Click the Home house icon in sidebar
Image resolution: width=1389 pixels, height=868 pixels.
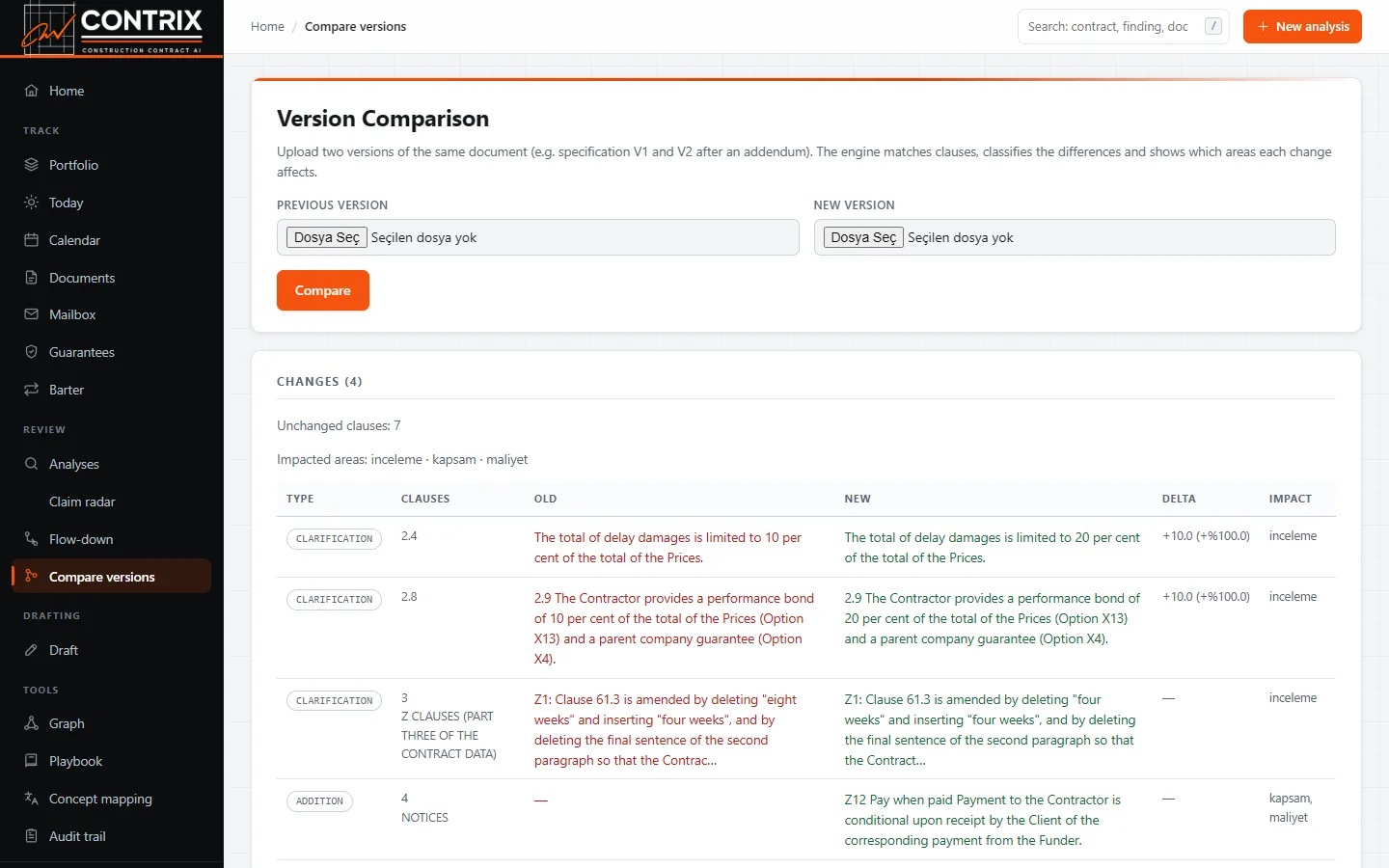(x=31, y=91)
